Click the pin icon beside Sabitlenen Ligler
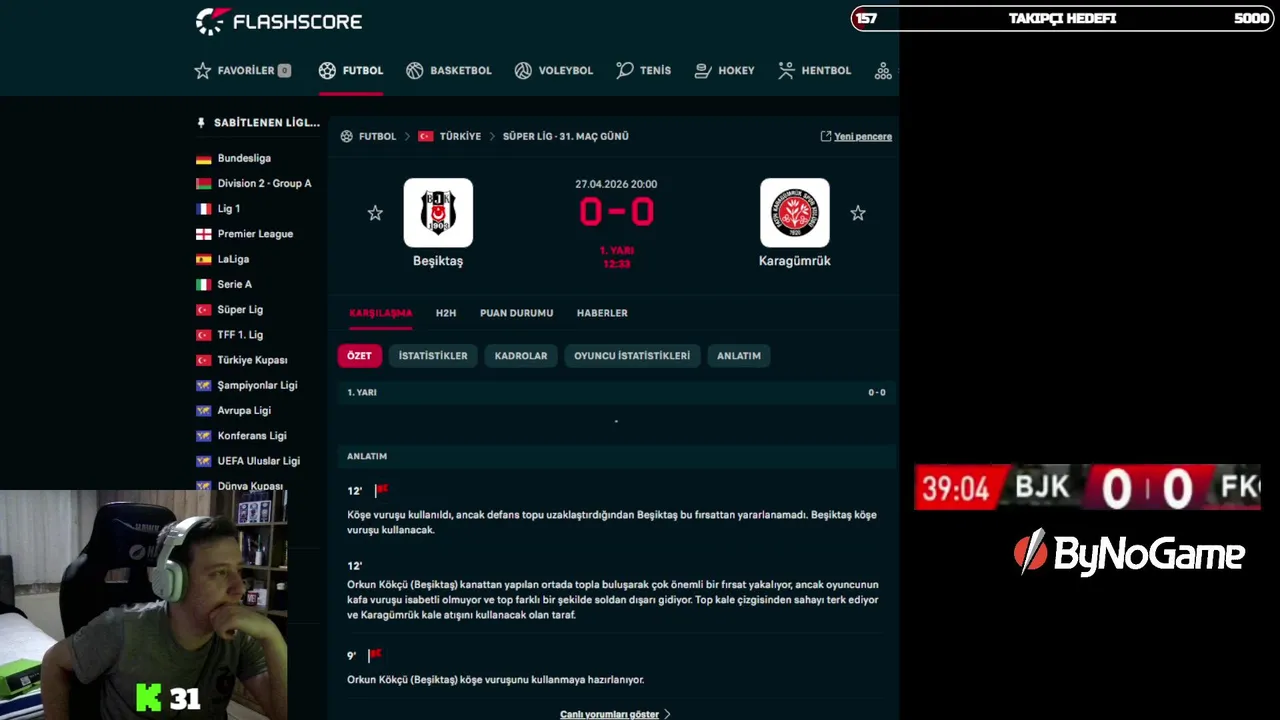The height and width of the screenshot is (720, 1280). [x=201, y=123]
